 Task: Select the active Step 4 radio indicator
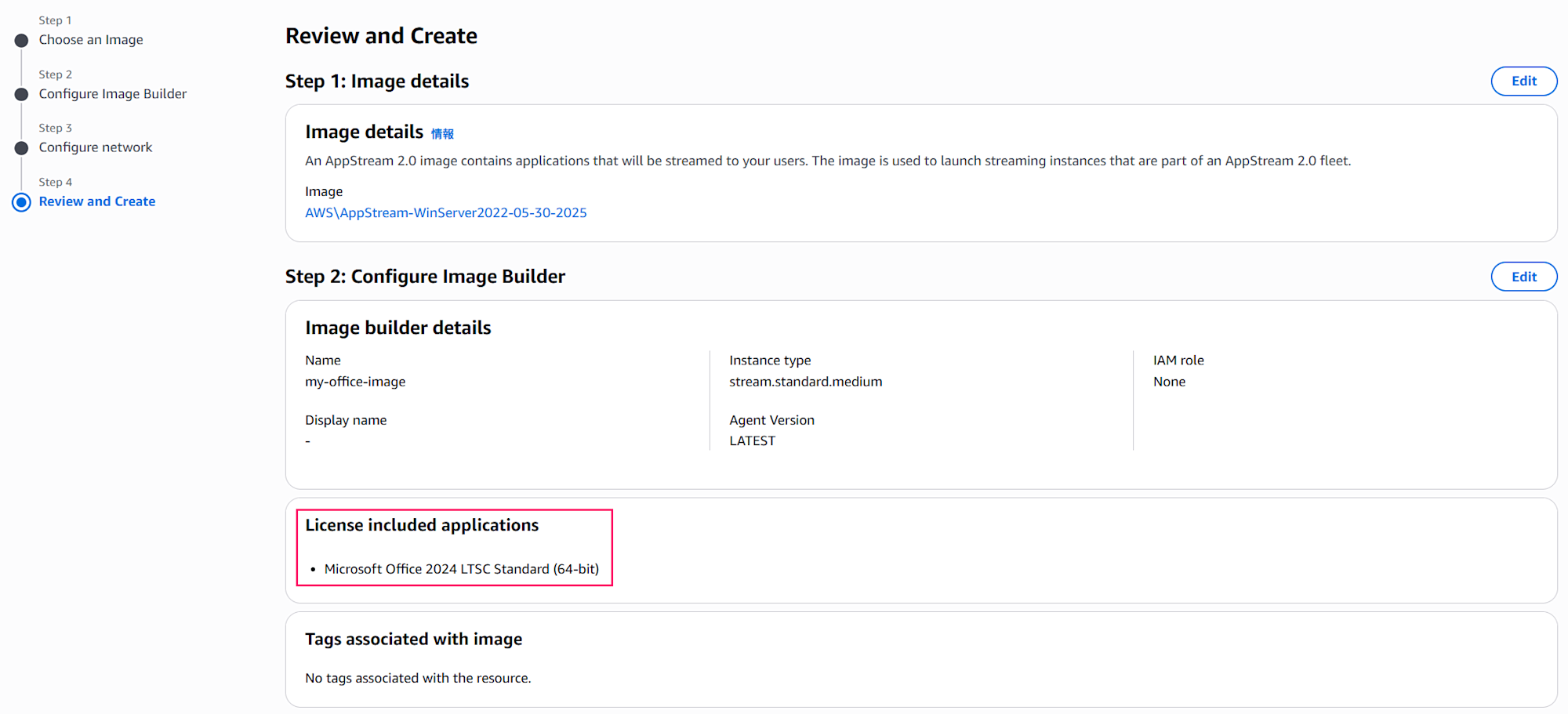(x=22, y=202)
